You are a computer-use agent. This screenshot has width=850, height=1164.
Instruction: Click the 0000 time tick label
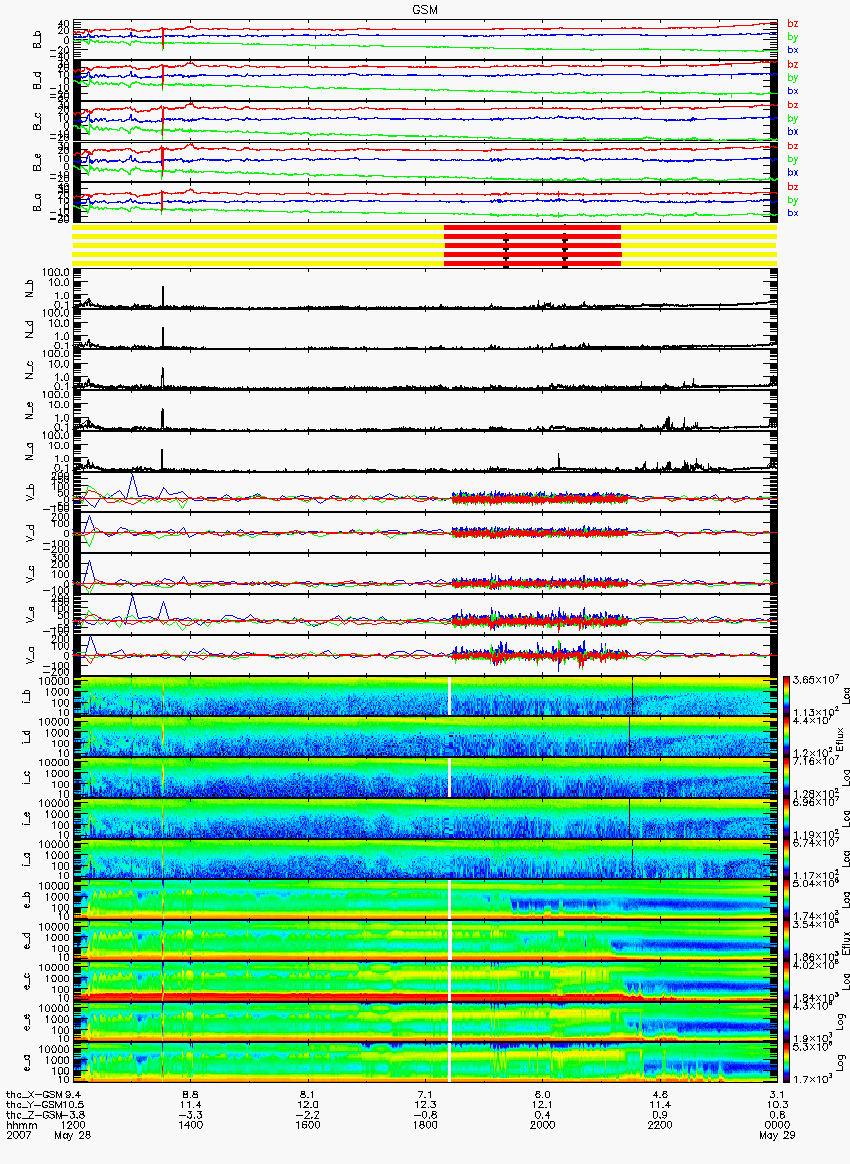[777, 1125]
